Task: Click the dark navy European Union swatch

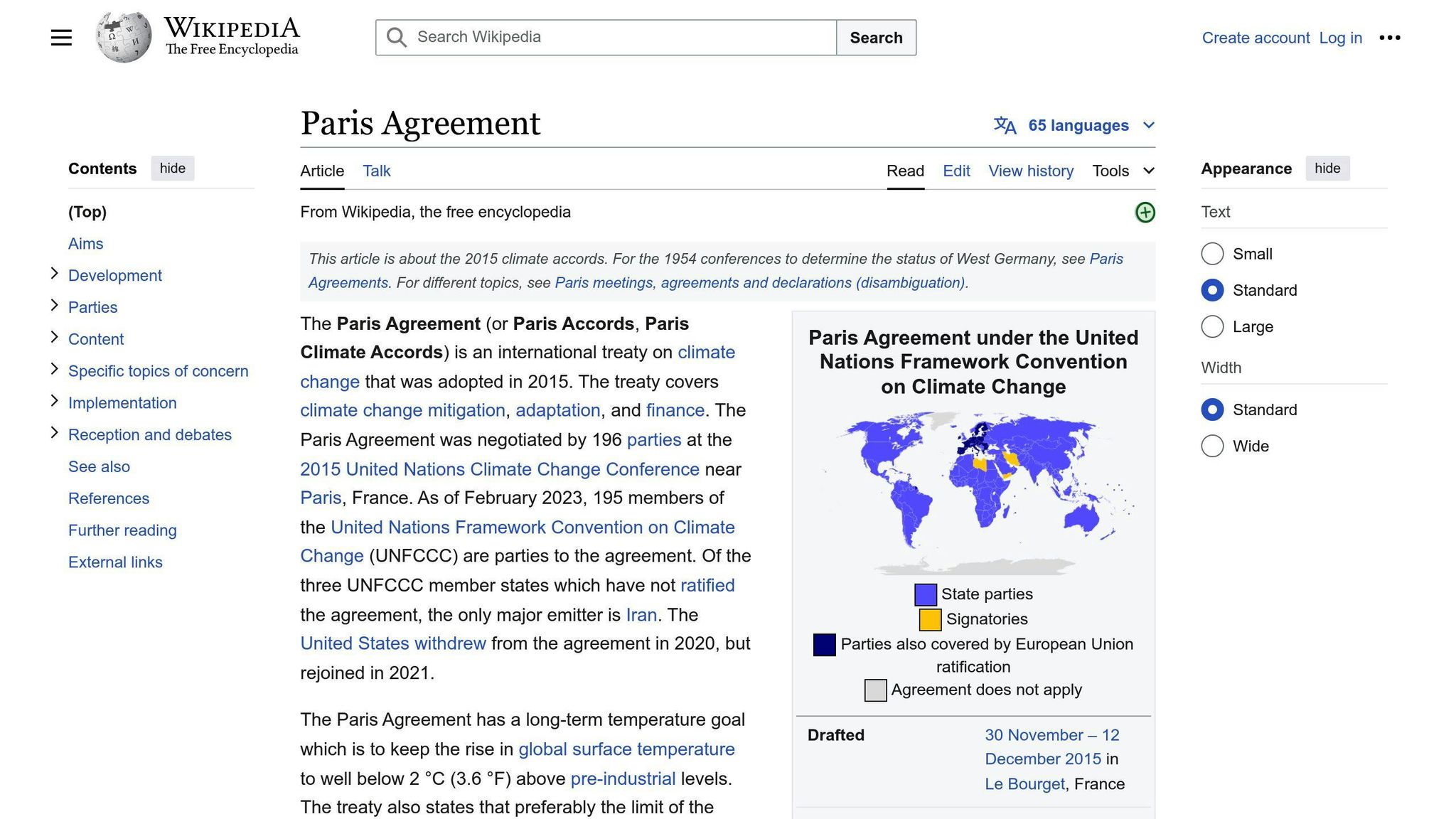Action: 824,644
